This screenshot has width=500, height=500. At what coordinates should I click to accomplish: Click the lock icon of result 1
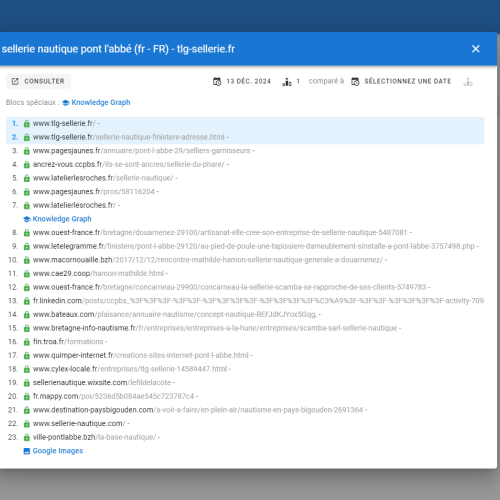[27, 124]
